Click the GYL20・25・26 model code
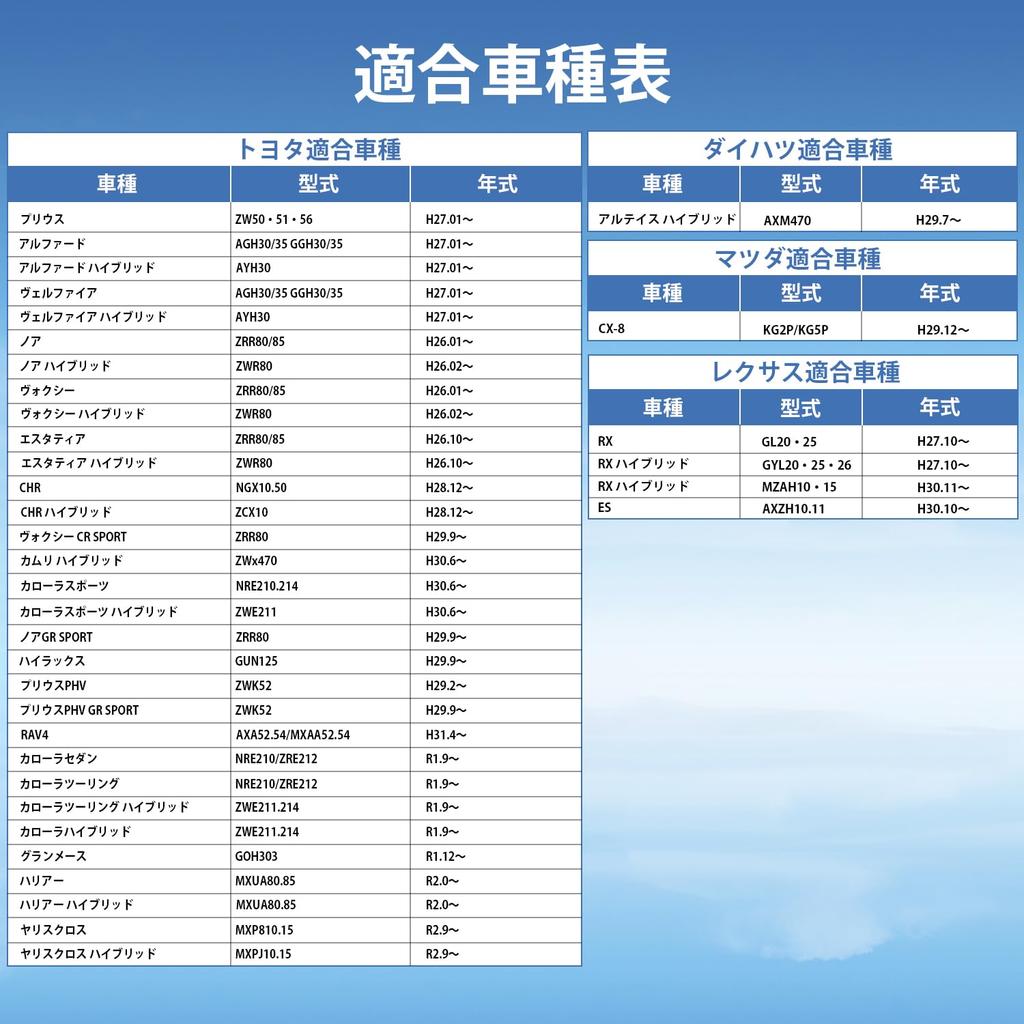The height and width of the screenshot is (1024, 1024). pos(806,465)
